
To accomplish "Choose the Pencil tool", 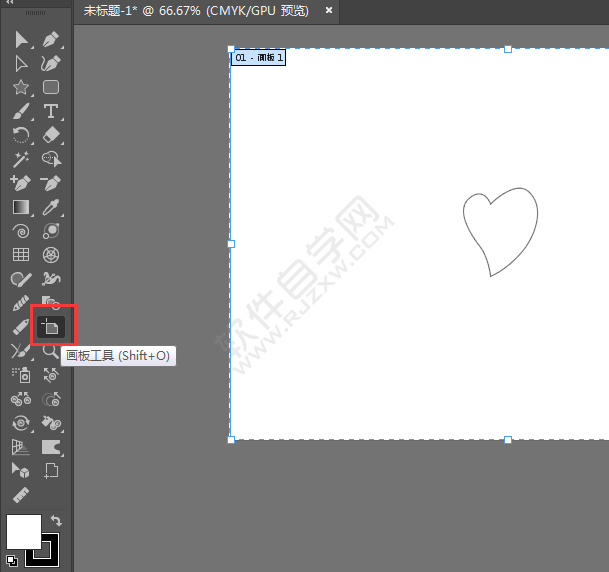I will [x=21, y=327].
